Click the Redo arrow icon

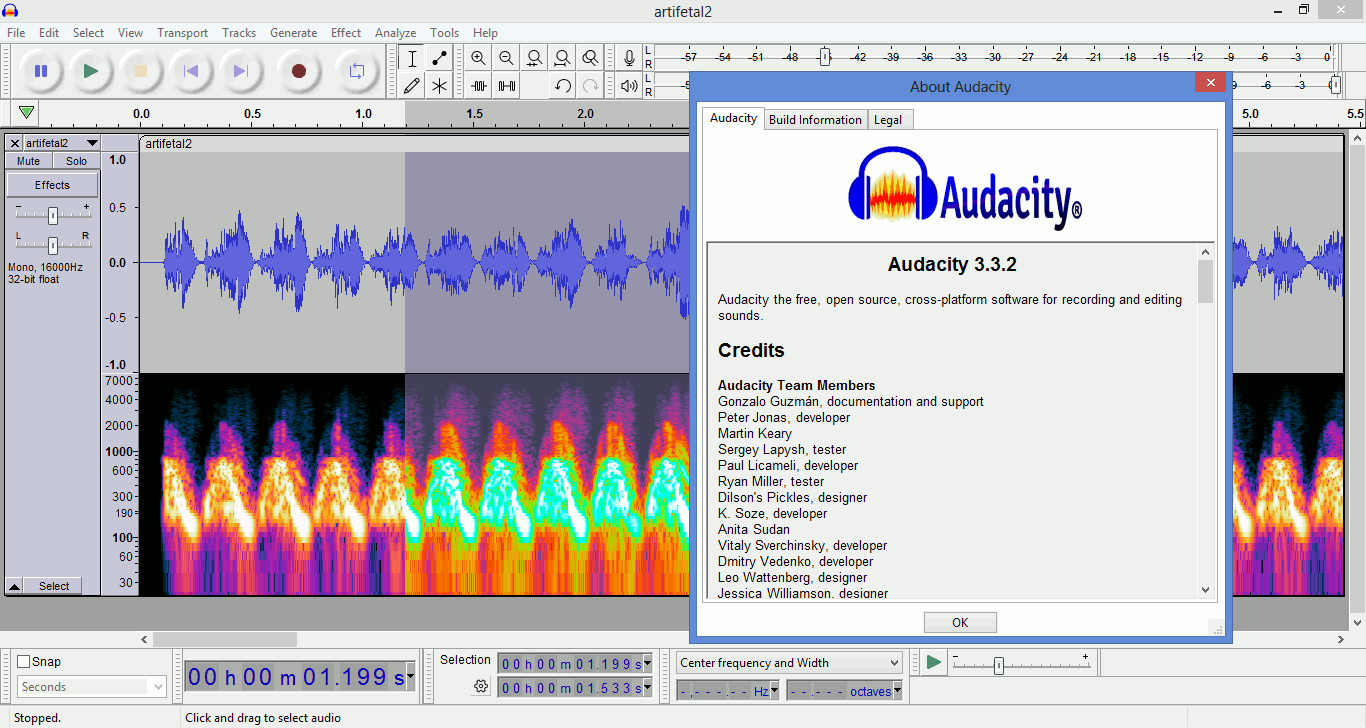pos(591,86)
